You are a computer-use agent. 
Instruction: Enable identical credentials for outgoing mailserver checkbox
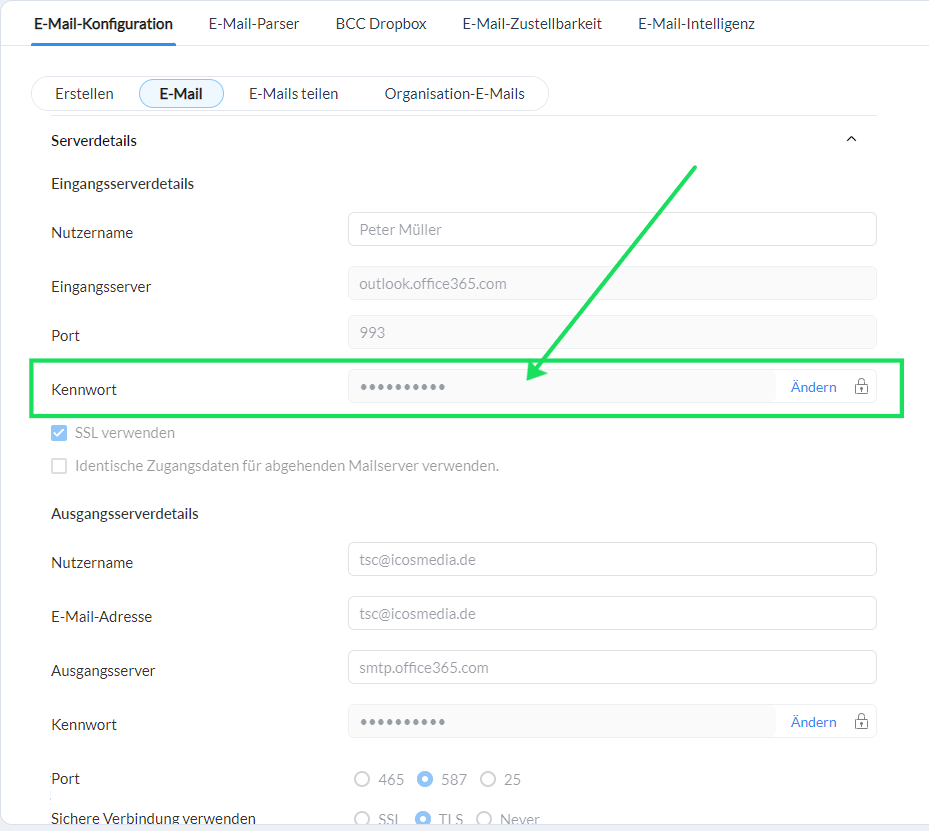click(x=59, y=466)
